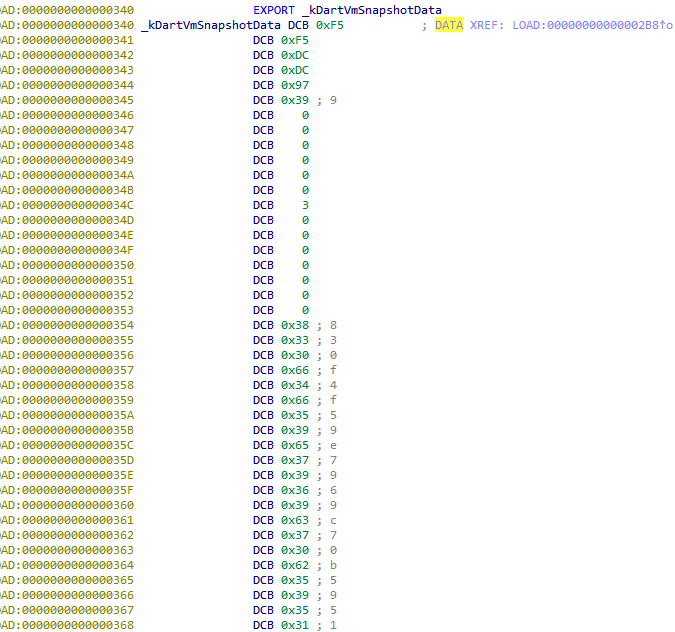Select the 0x38 byte value

click(295, 325)
